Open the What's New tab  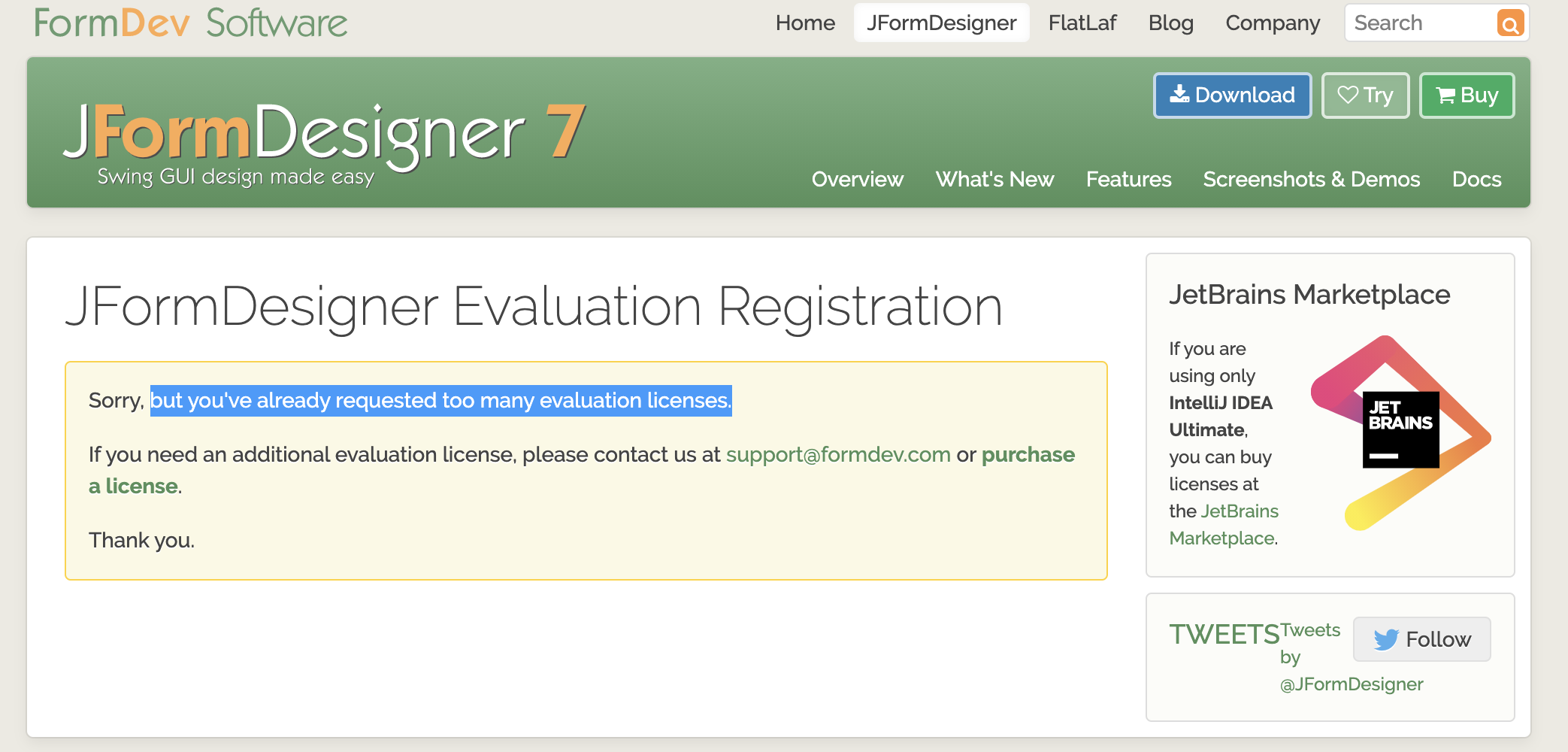pyautogui.click(x=994, y=179)
